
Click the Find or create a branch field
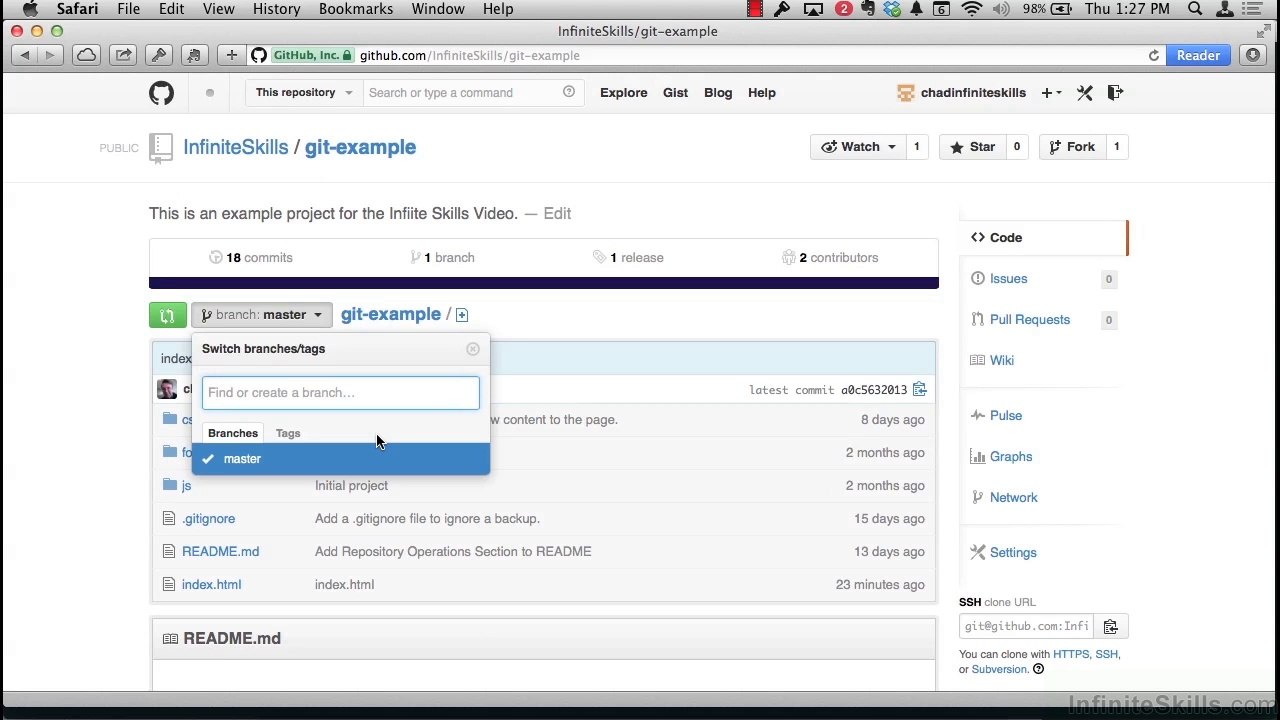(341, 393)
